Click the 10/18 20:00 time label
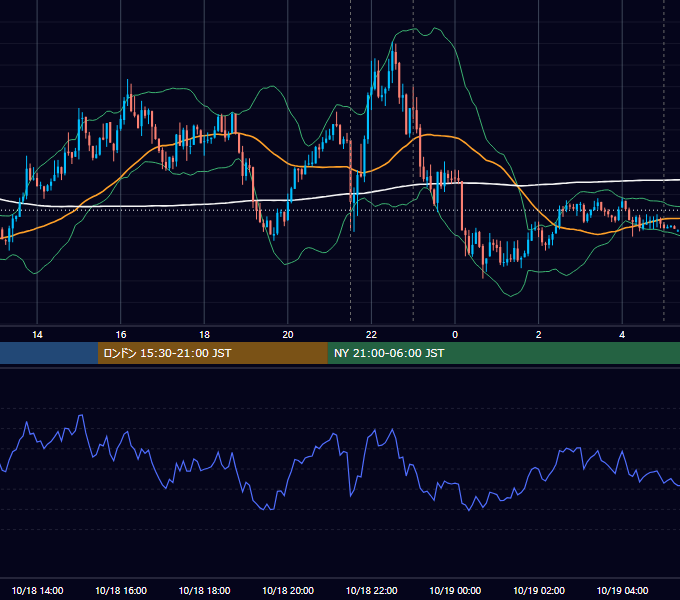This screenshot has height=600, width=680. point(288,590)
